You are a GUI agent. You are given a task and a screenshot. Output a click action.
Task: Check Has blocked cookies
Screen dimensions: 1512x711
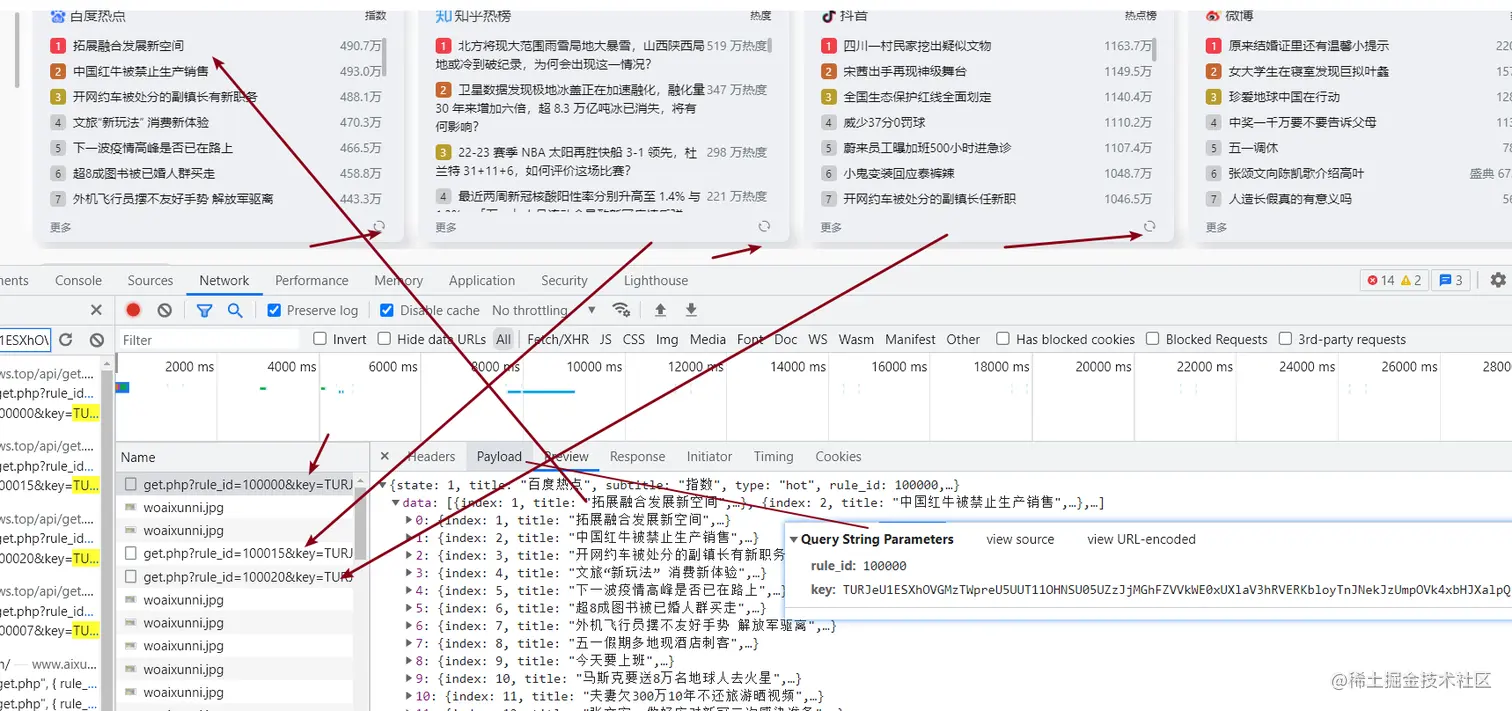(x=1003, y=339)
